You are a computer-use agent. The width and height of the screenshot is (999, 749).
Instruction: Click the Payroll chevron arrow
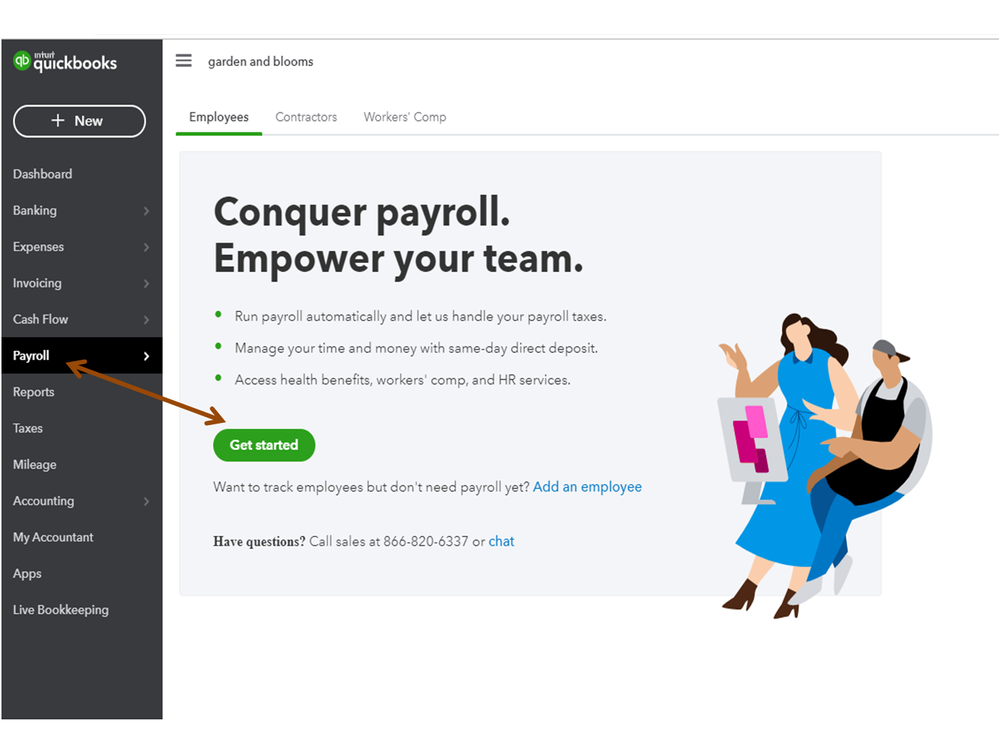[x=147, y=356]
